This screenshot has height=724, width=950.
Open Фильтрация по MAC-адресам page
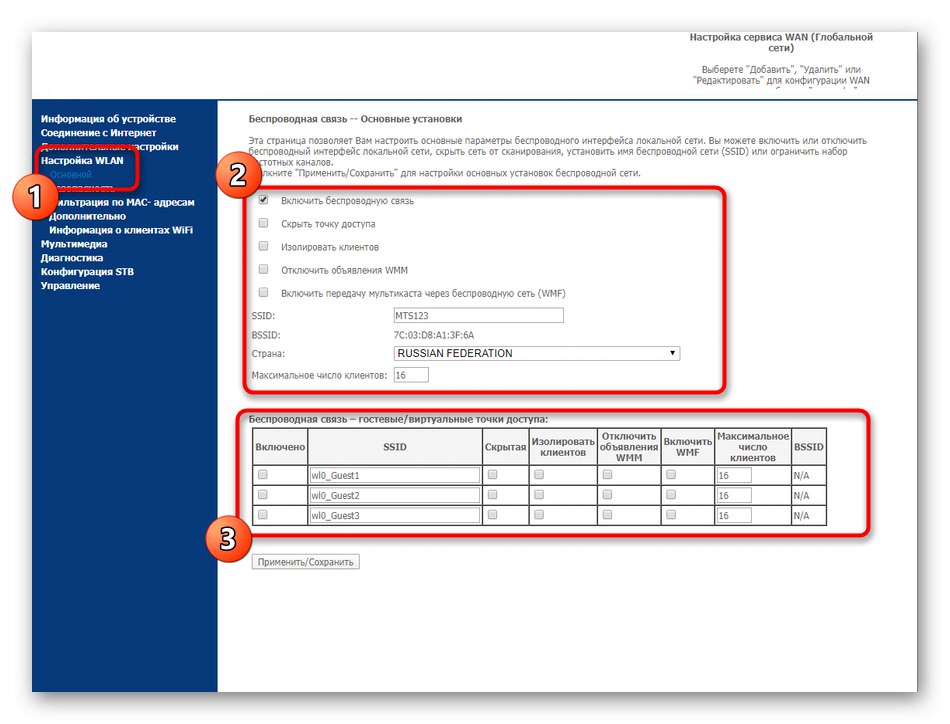122,202
